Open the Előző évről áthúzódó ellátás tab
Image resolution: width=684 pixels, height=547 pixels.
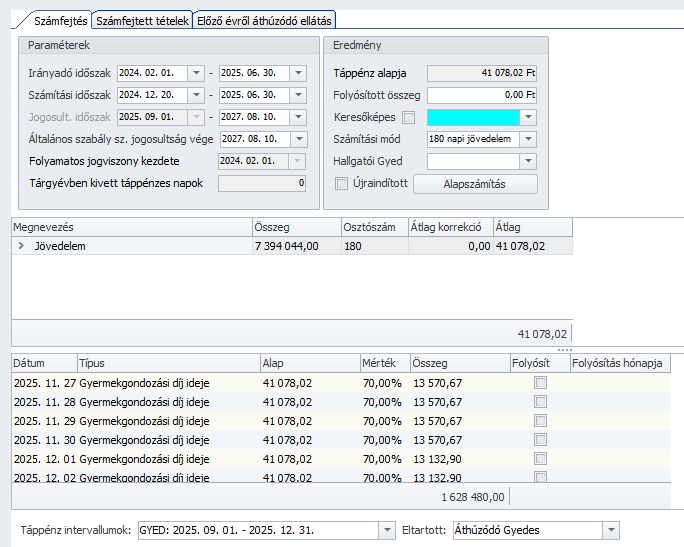(265, 20)
